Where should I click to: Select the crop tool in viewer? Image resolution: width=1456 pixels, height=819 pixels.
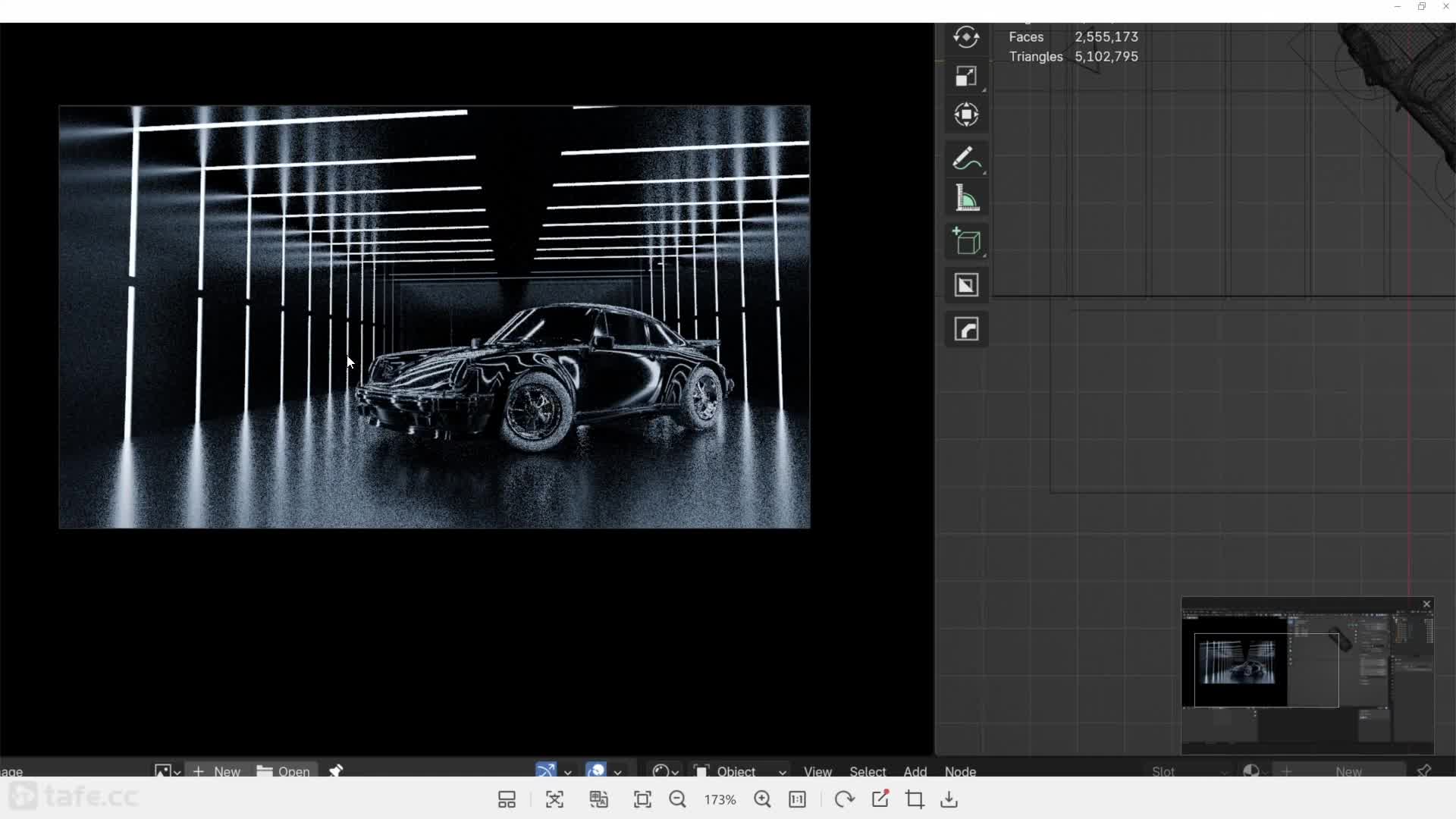coord(915,799)
